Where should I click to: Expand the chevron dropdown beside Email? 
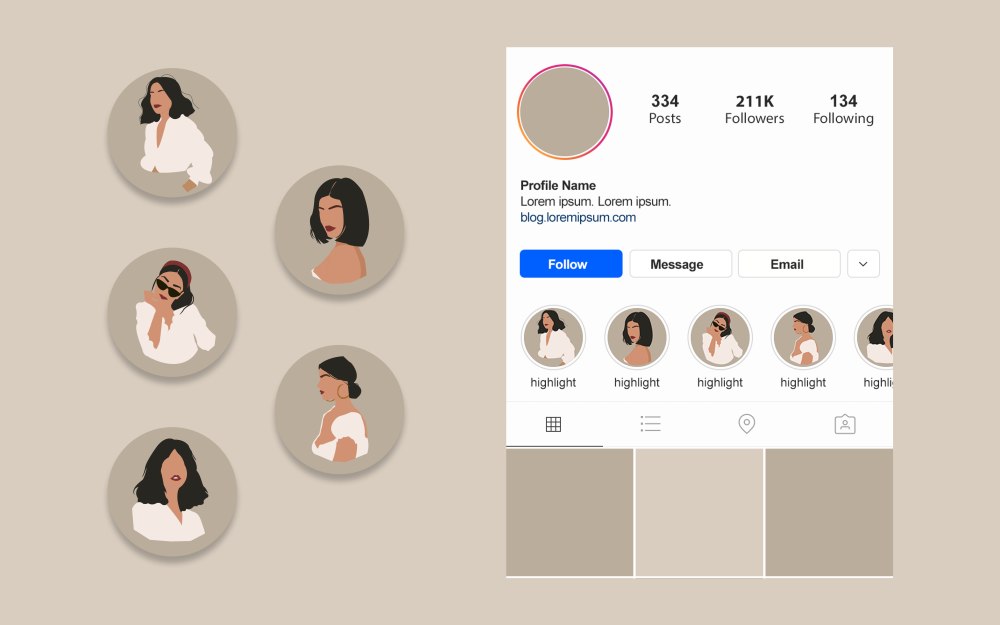click(x=864, y=264)
